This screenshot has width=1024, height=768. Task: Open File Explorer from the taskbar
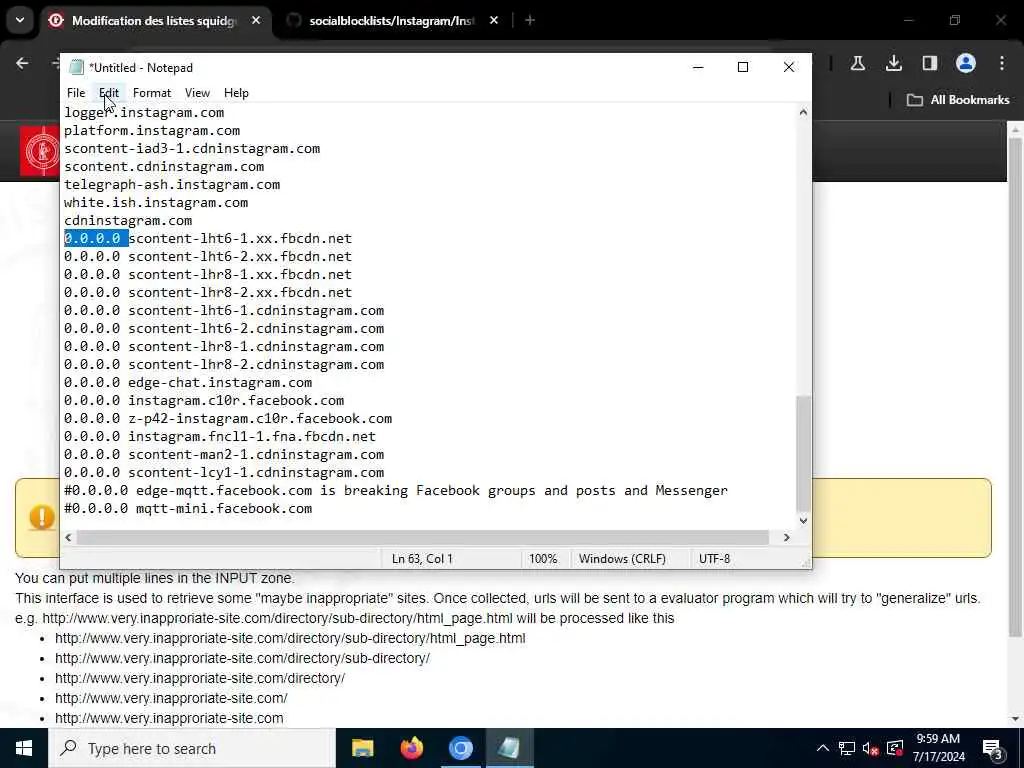pos(362,748)
